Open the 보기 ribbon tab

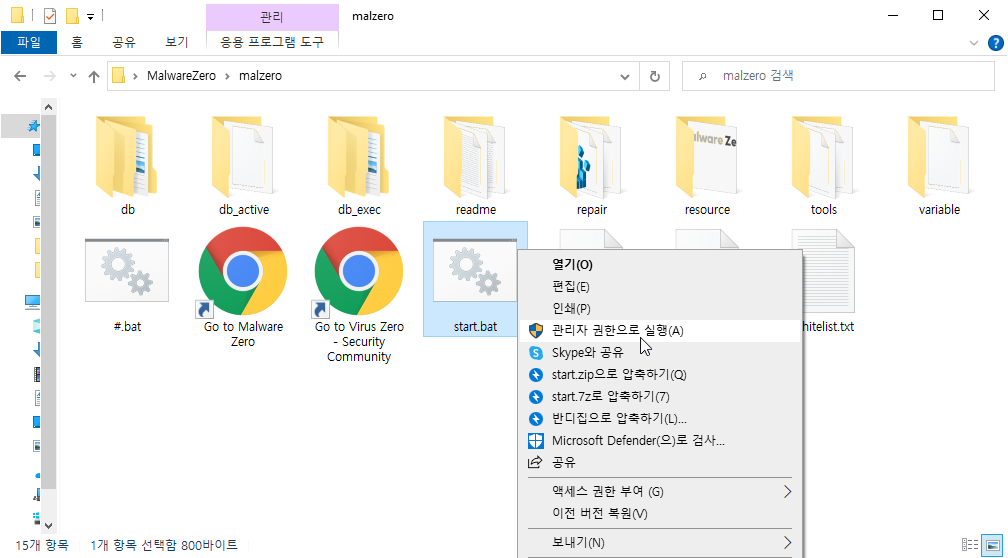tap(177, 42)
